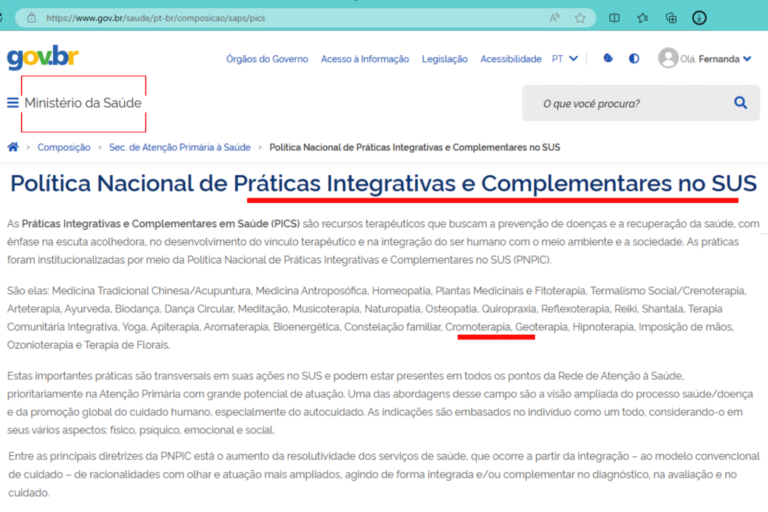768x512 pixels.
Task: Open browser collections icon
Action: (x=671, y=18)
